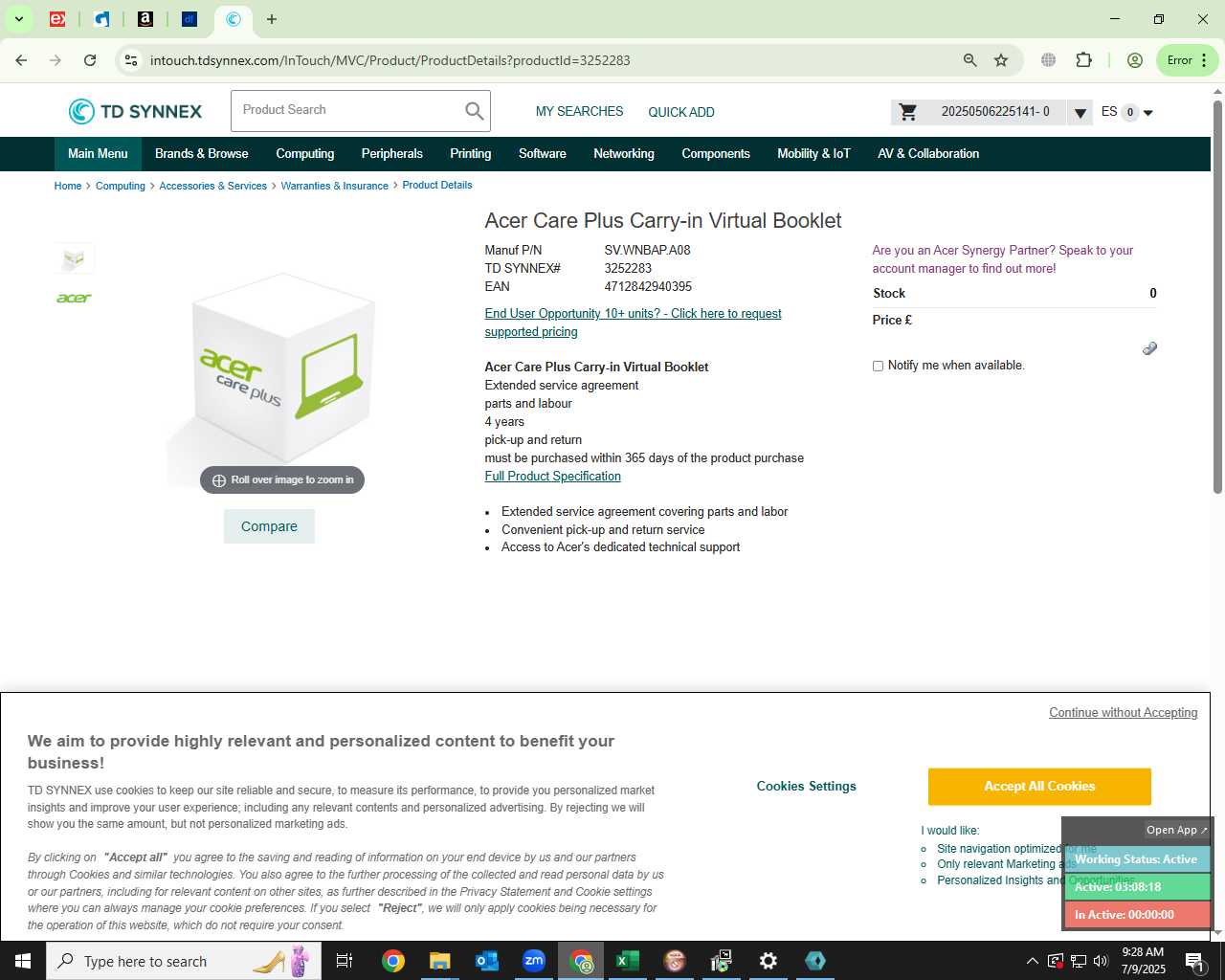
Task: Switch to the blue 'df' browser tab
Action: pos(189,19)
